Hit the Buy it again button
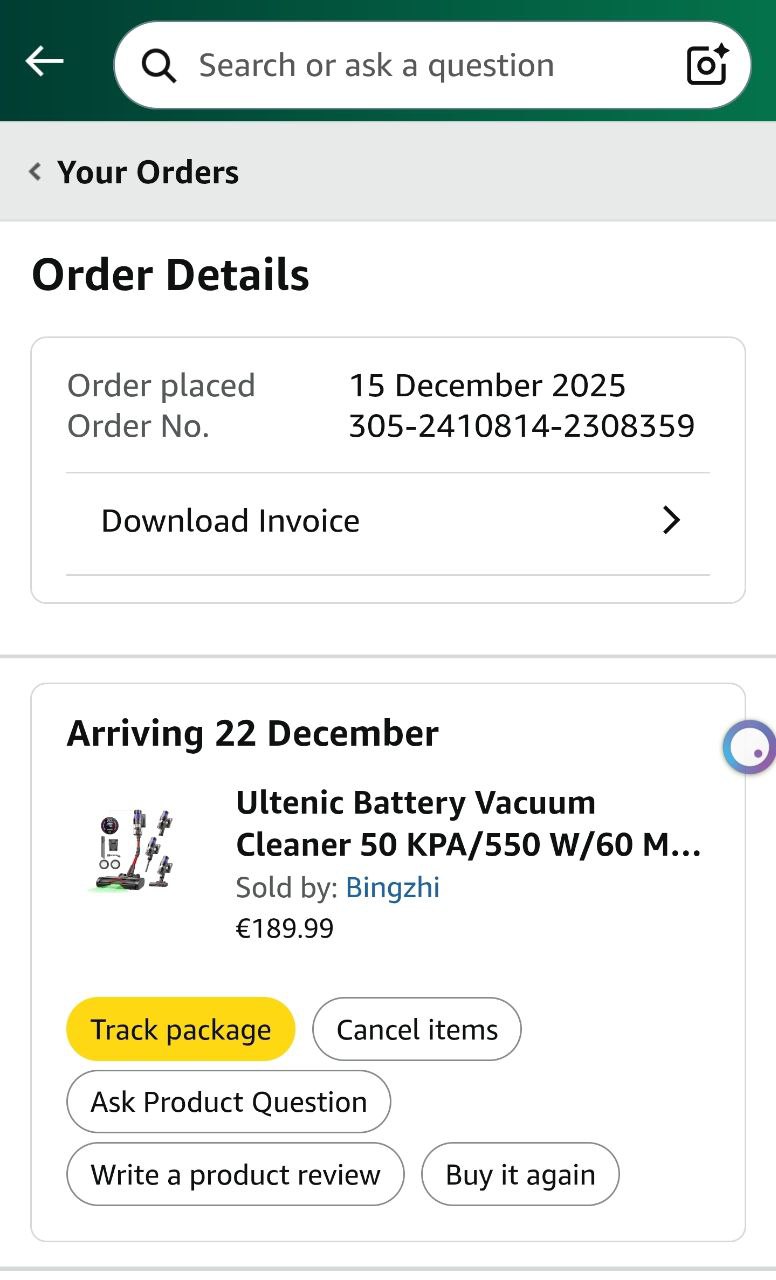Screen dimensions: 776x1280 tap(520, 1174)
